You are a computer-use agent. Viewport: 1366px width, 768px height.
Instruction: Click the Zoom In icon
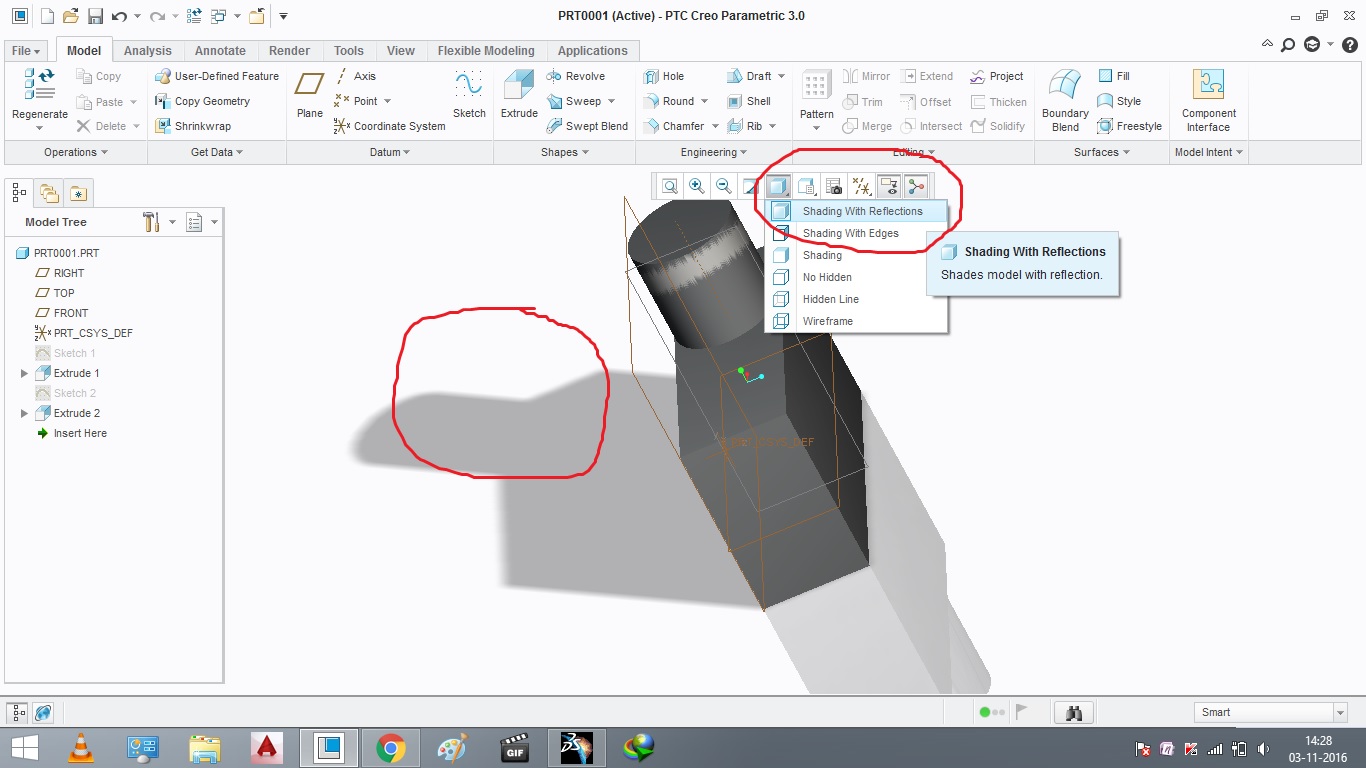pos(696,186)
